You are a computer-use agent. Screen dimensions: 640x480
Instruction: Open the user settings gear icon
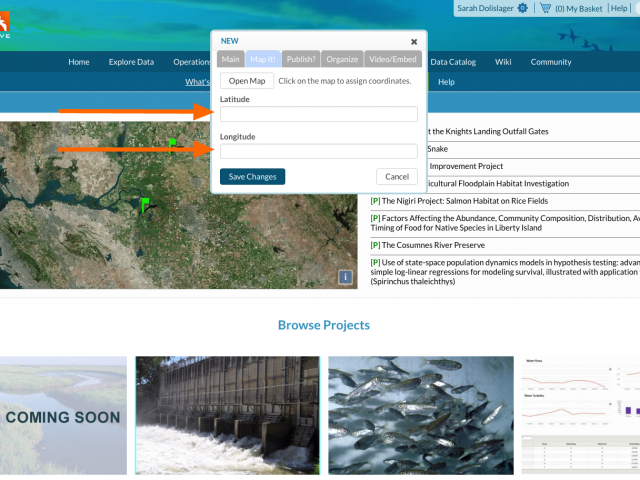tap(522, 8)
